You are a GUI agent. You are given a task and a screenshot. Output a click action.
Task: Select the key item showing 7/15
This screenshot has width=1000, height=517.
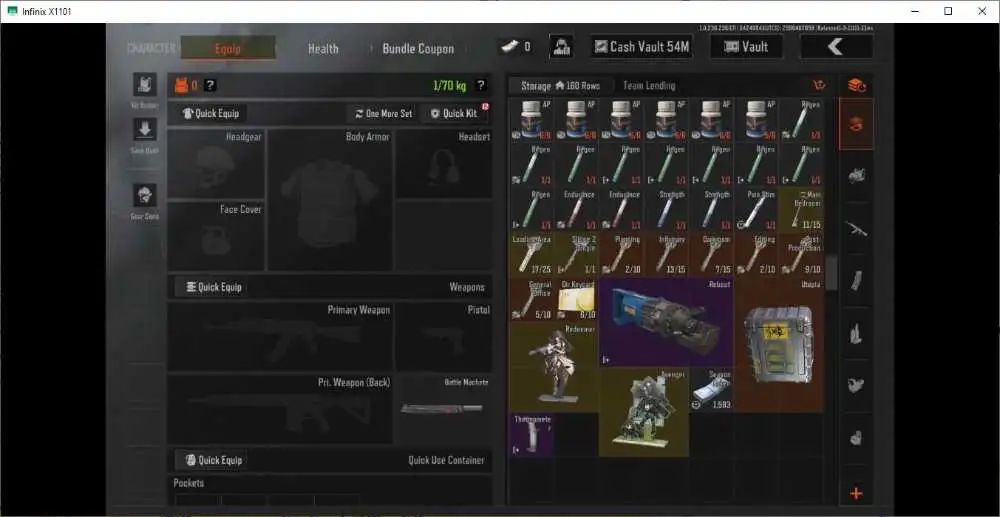[711, 254]
